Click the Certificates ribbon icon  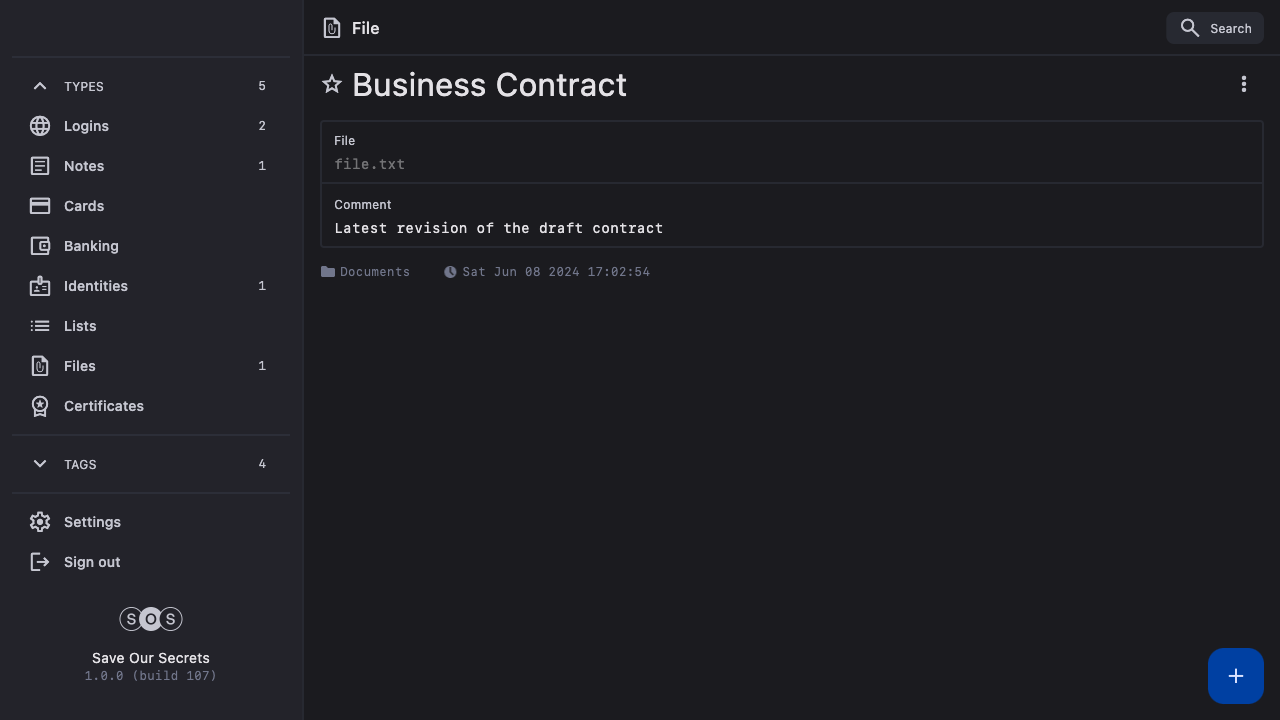(x=40, y=406)
